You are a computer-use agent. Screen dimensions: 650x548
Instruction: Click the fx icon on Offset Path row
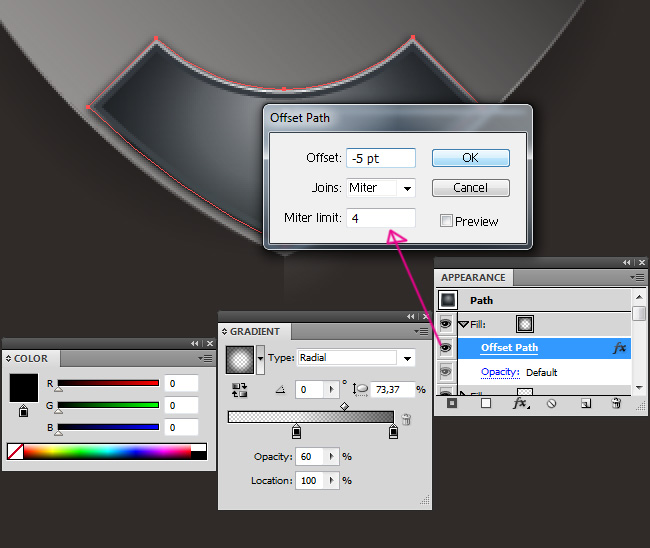[x=619, y=348]
